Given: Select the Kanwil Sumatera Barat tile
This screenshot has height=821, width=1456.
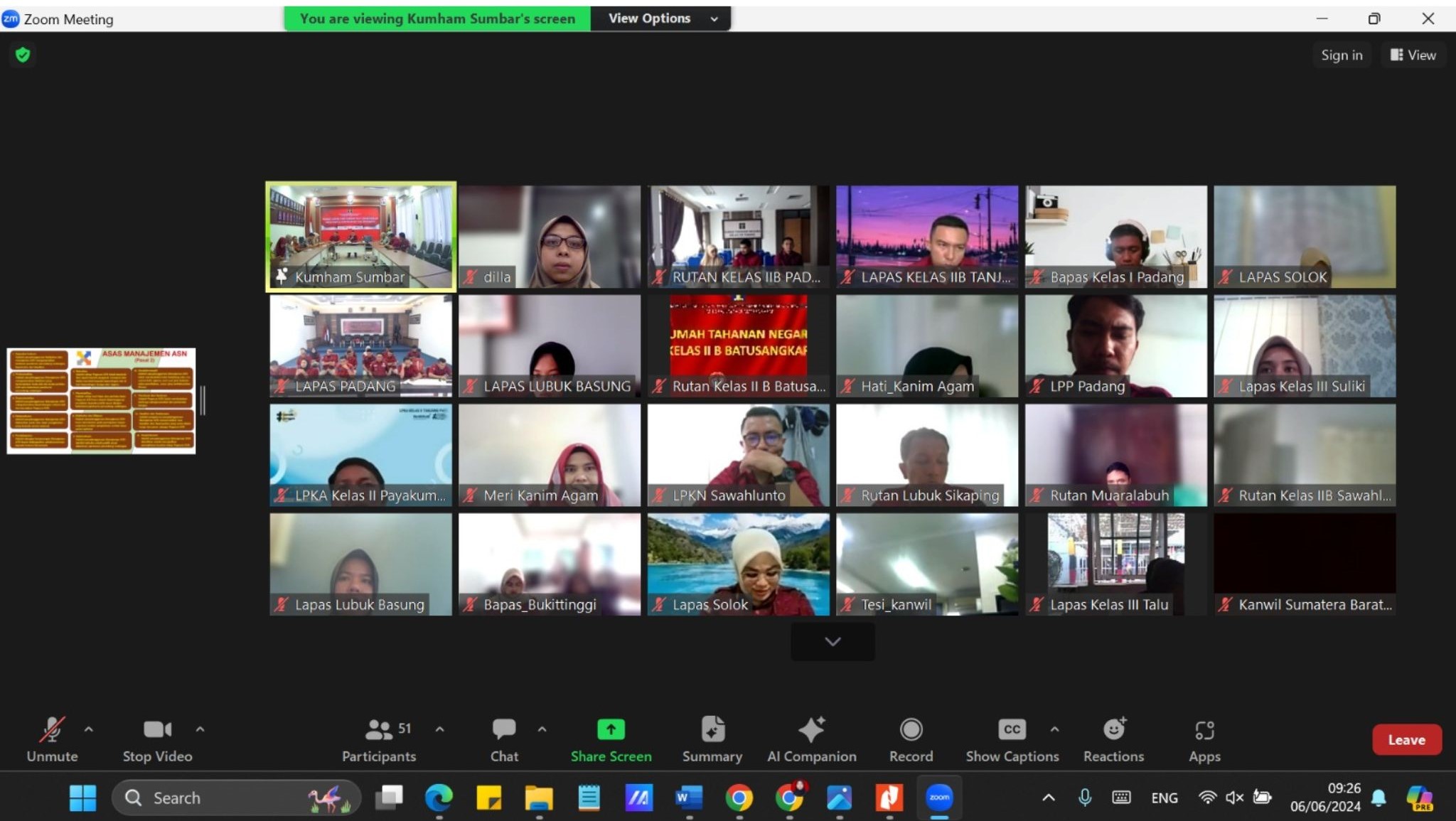Looking at the screenshot, I should coord(1305,564).
